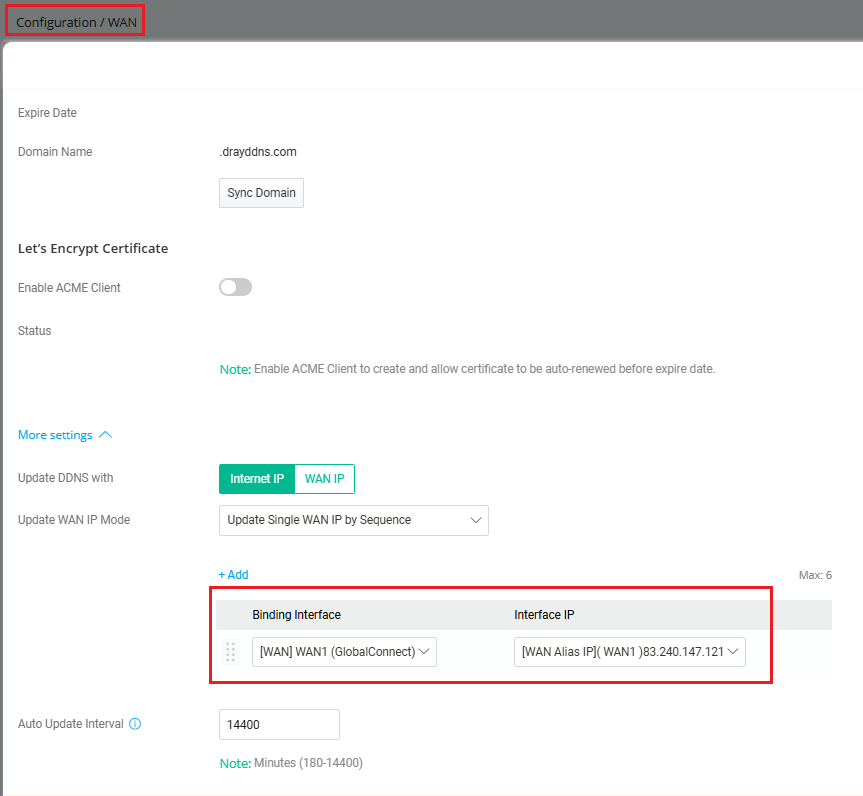The width and height of the screenshot is (863, 796).
Task: Enable the ACME Client toggle
Action: coord(235,288)
